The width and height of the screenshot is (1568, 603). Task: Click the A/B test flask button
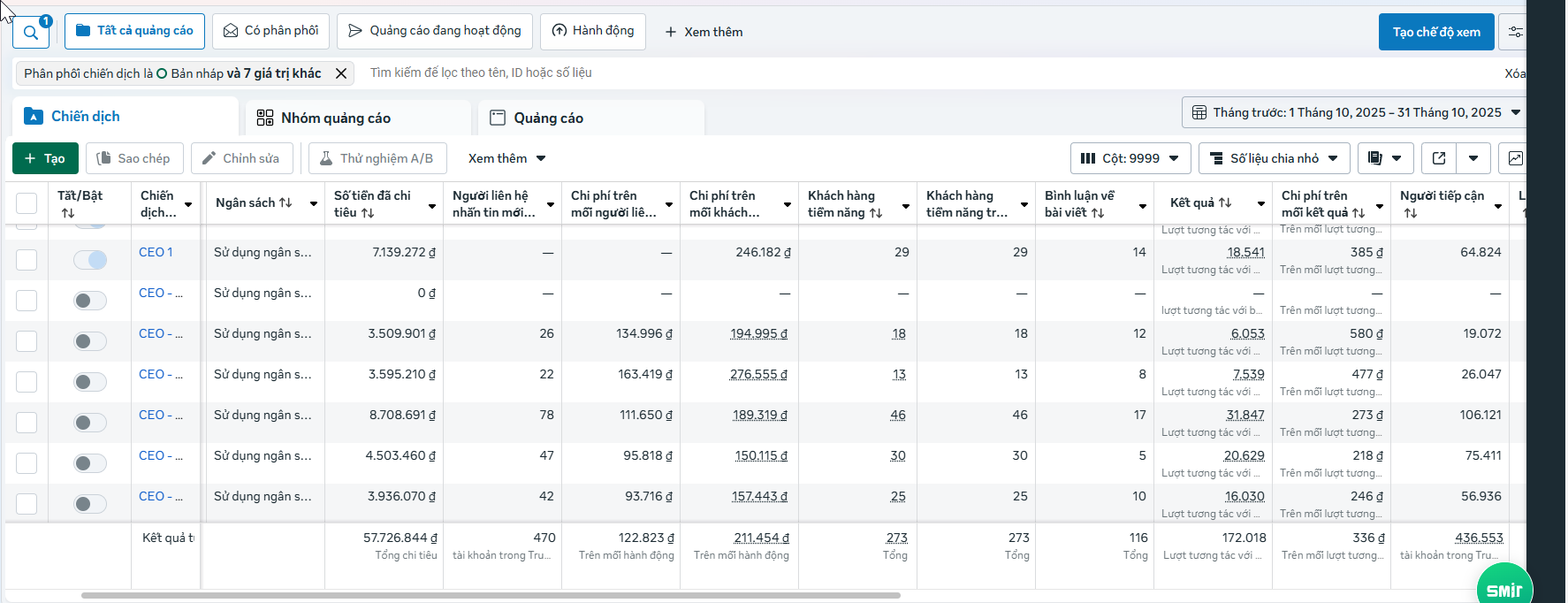point(377,158)
